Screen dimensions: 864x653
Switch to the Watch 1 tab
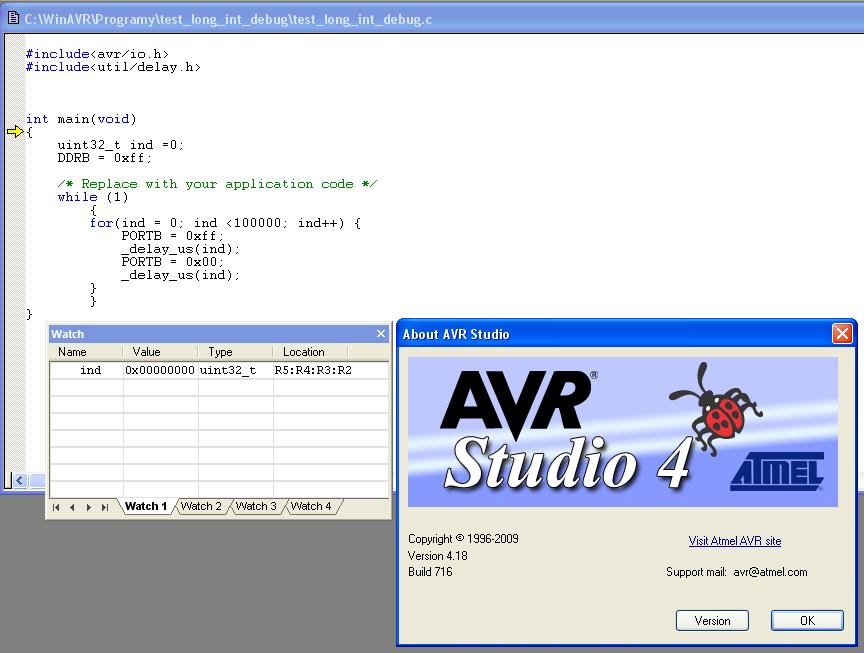coord(146,506)
